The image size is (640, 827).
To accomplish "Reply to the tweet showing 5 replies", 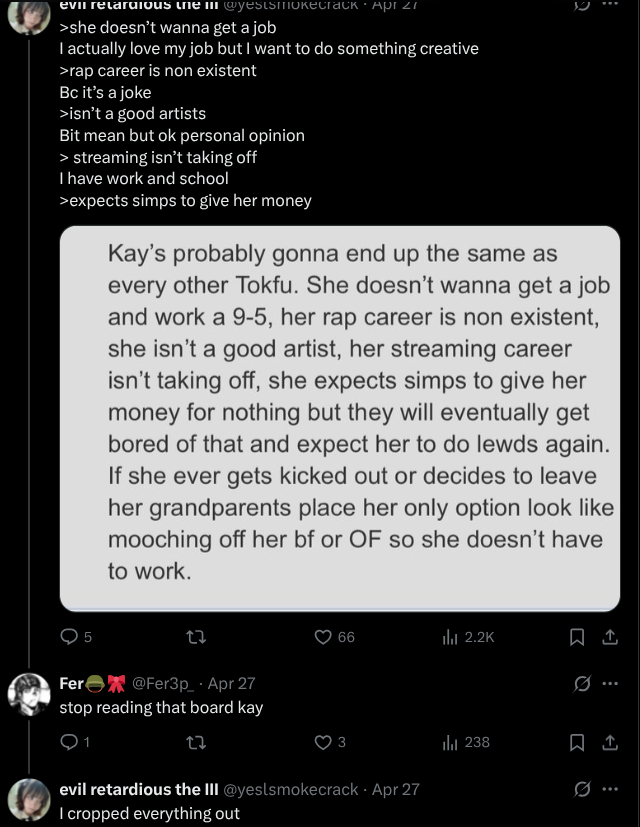I will (x=70, y=636).
